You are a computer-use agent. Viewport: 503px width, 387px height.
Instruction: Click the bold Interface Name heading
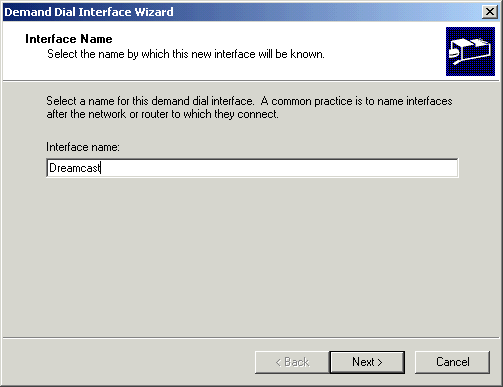[x=69, y=39]
